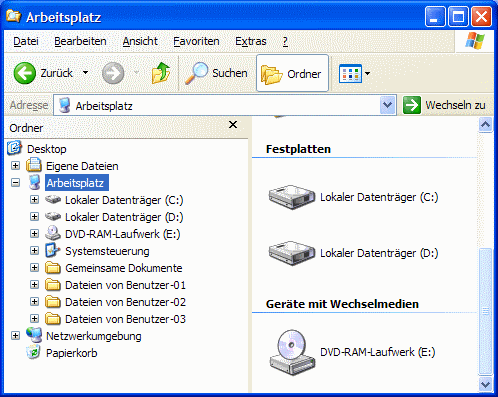Expand Lokaler Datenträger (D:) in tree
The image size is (498, 397).
34,217
